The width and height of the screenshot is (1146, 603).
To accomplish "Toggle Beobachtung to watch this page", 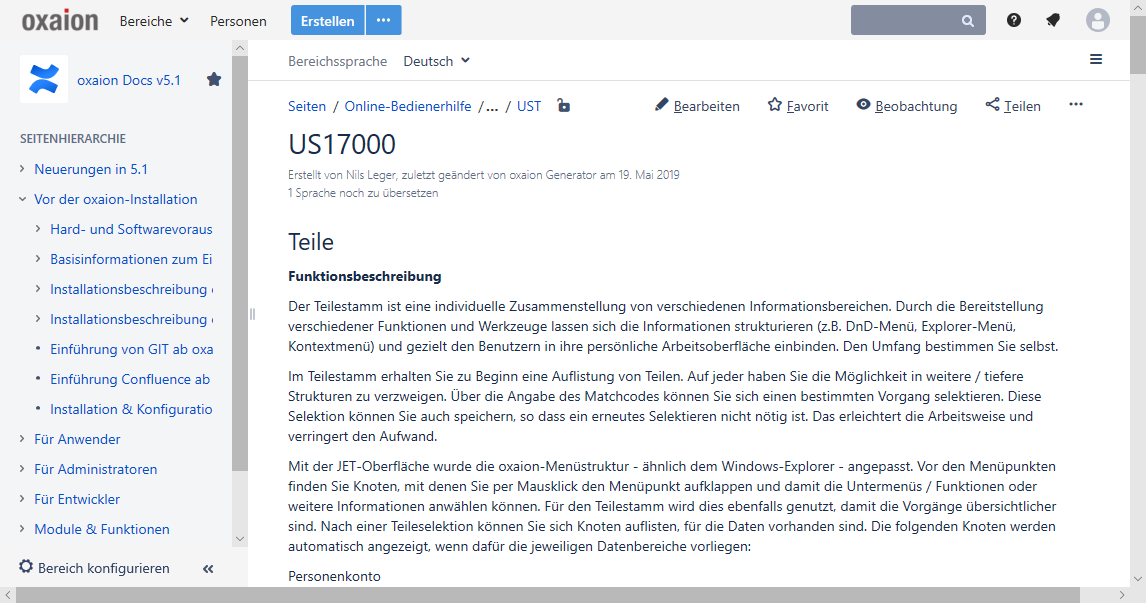I will 907,106.
